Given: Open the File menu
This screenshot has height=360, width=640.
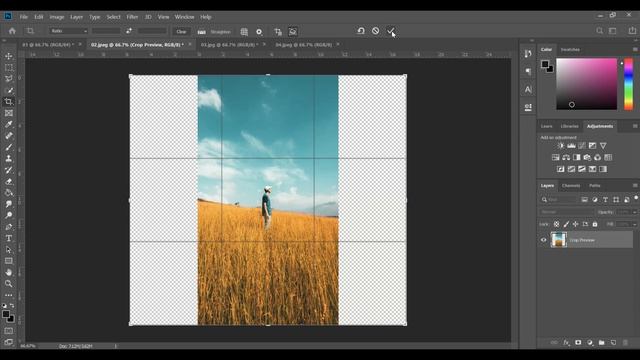Looking at the screenshot, I should pyautogui.click(x=24, y=17).
